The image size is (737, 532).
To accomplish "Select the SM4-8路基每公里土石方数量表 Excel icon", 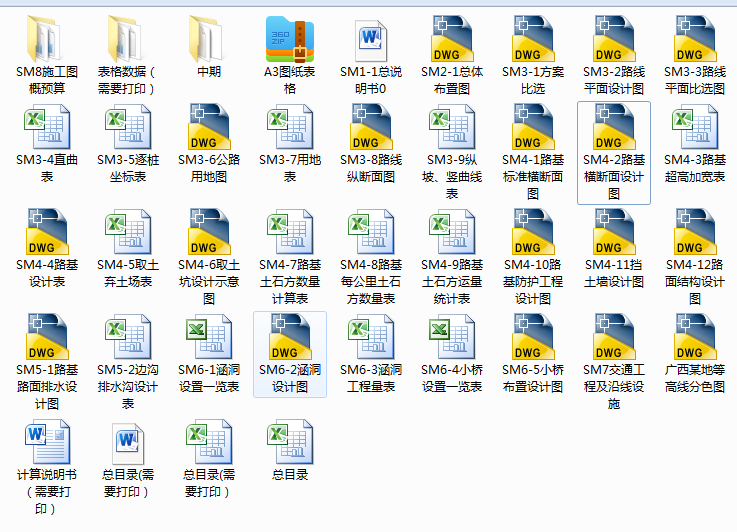I will (x=371, y=232).
